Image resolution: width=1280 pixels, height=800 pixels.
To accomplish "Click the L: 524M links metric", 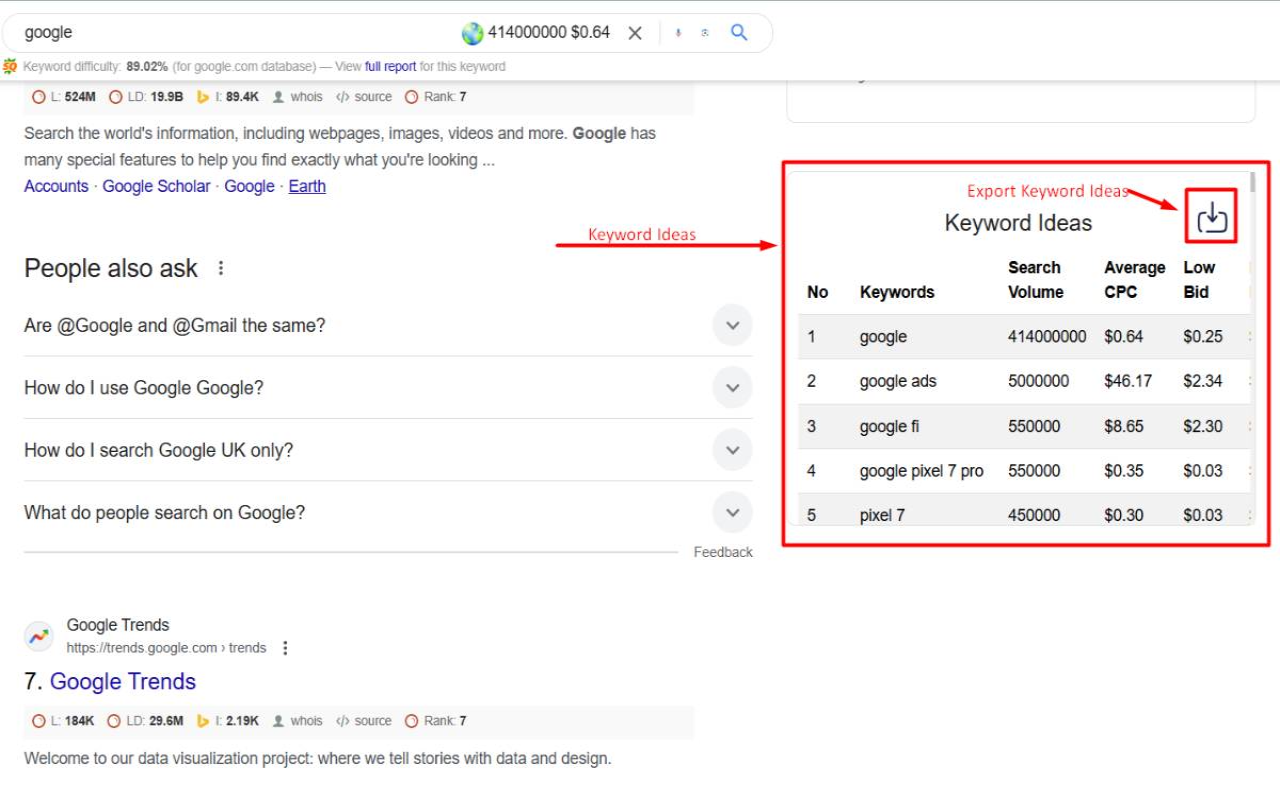I will [64, 97].
